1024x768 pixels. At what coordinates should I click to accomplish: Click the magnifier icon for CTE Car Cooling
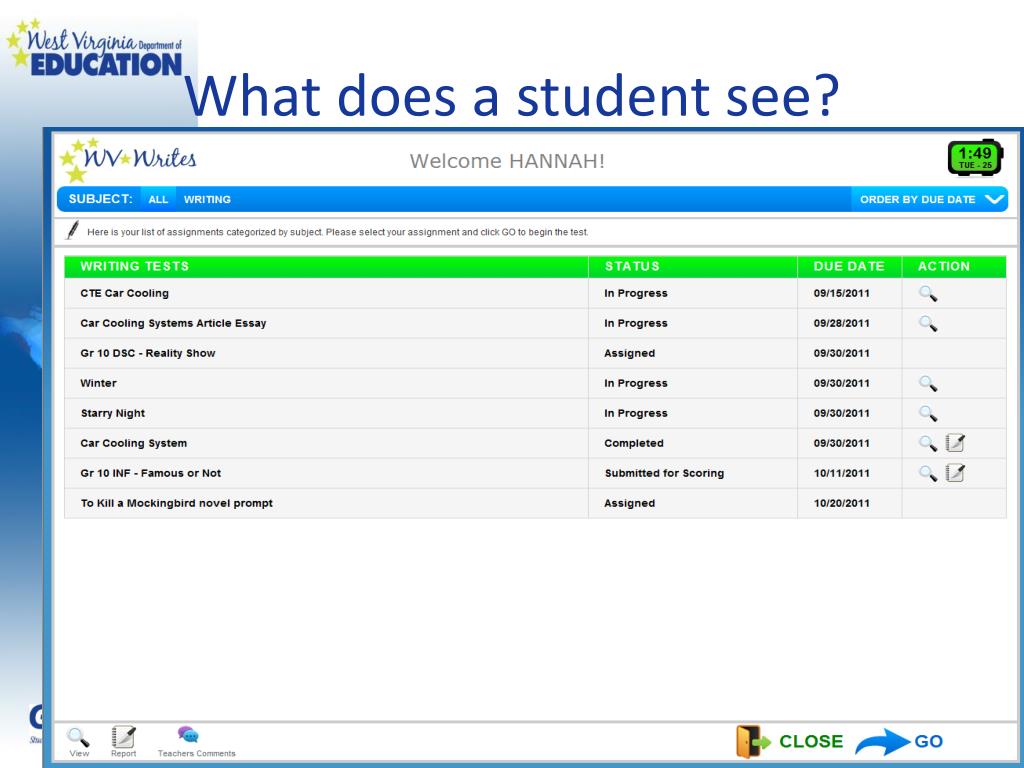click(x=928, y=294)
